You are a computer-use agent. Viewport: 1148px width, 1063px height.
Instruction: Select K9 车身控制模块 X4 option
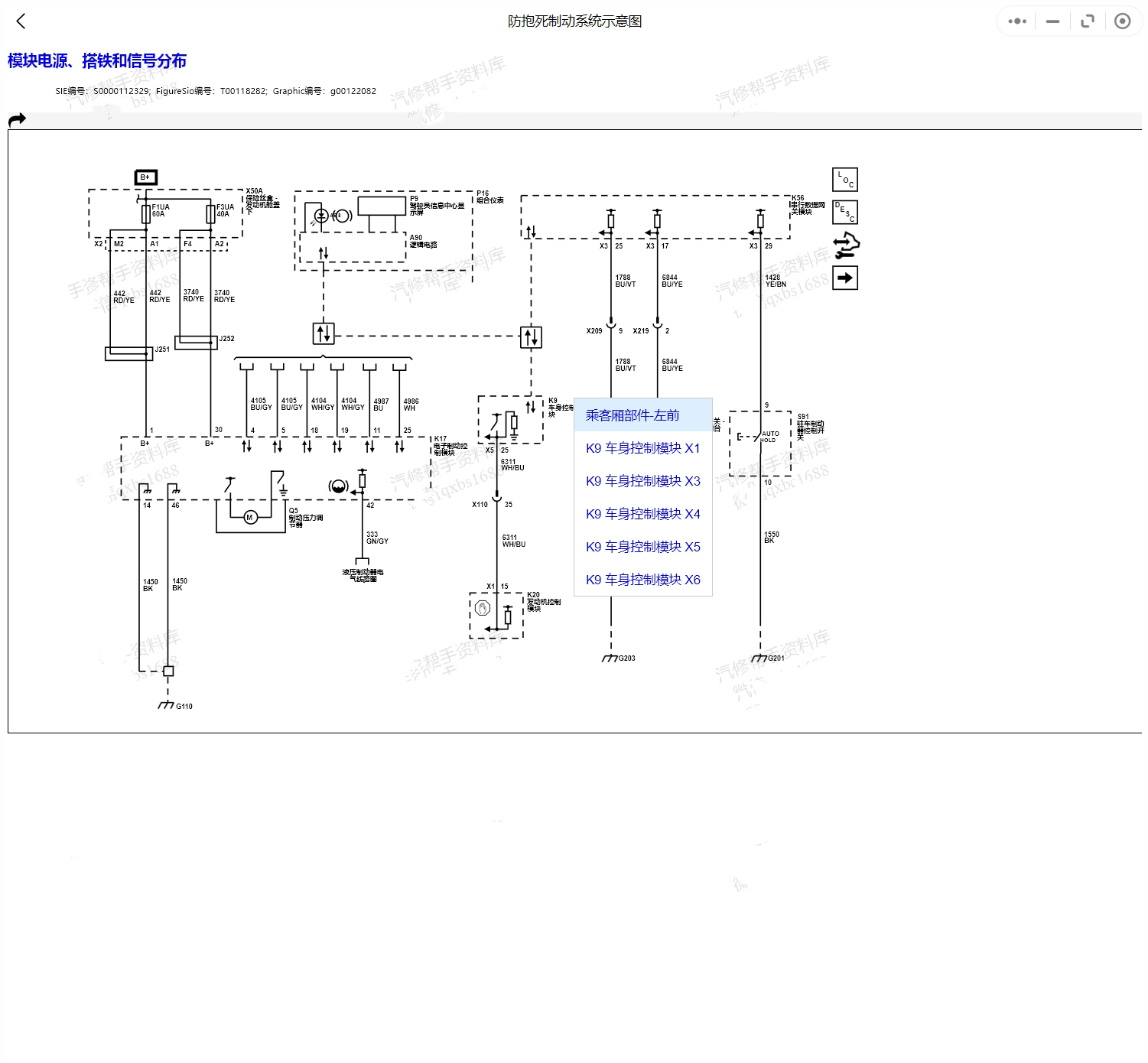(642, 514)
